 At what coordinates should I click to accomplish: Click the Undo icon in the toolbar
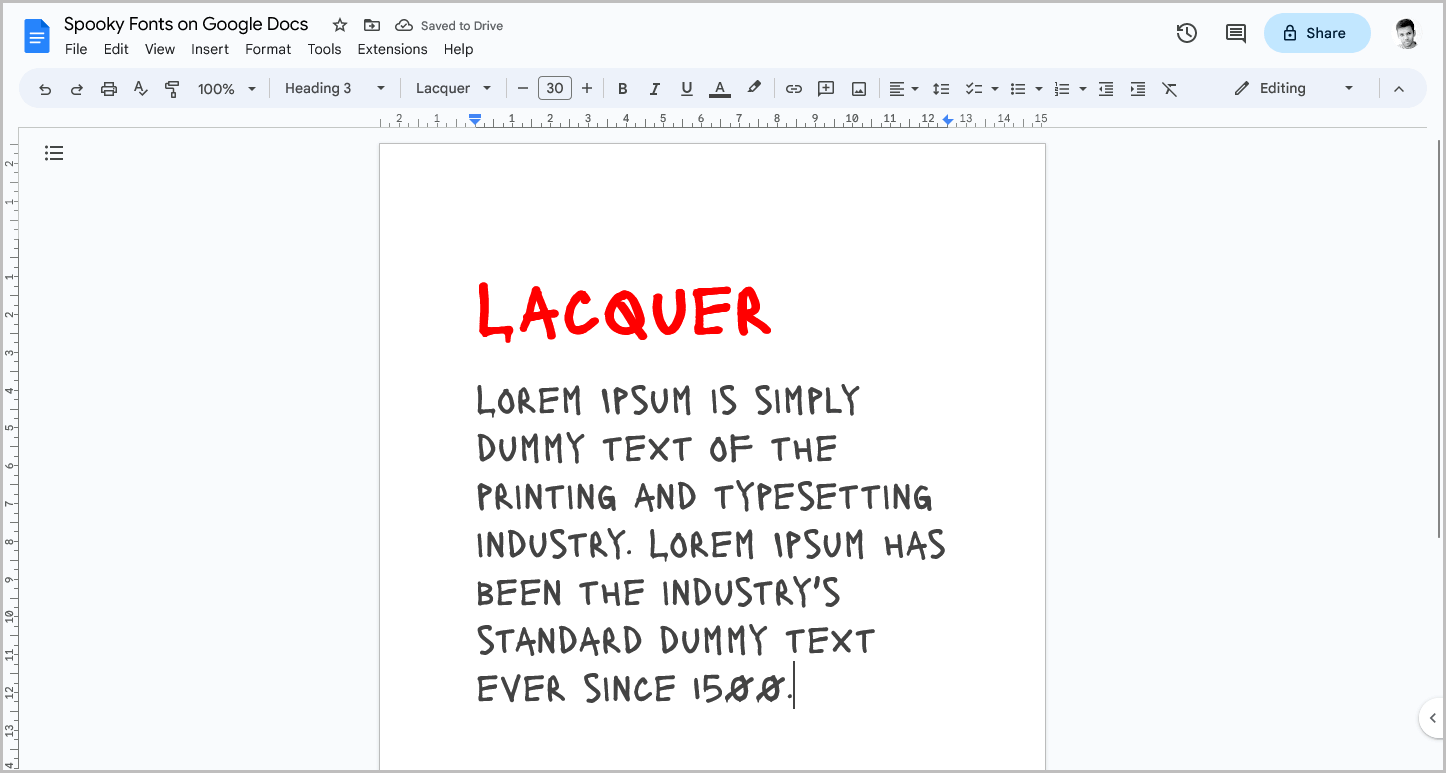click(x=45, y=88)
